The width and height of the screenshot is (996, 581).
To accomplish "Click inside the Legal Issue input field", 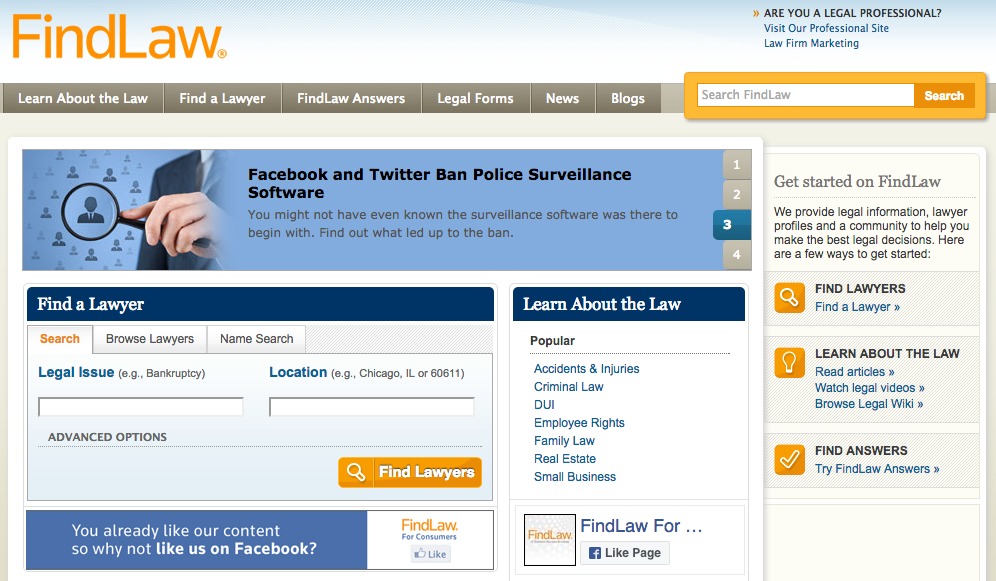I will pos(140,406).
